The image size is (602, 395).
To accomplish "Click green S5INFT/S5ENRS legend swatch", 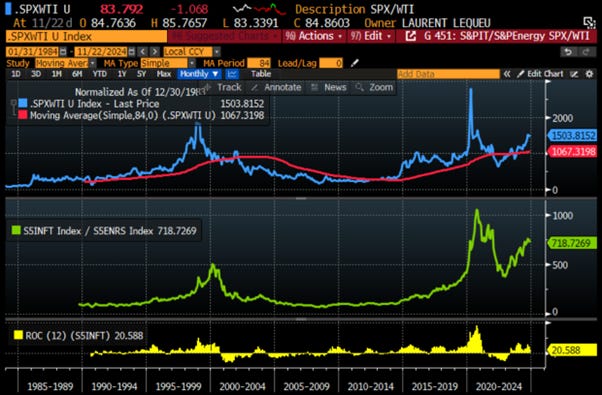I will coord(16,230).
